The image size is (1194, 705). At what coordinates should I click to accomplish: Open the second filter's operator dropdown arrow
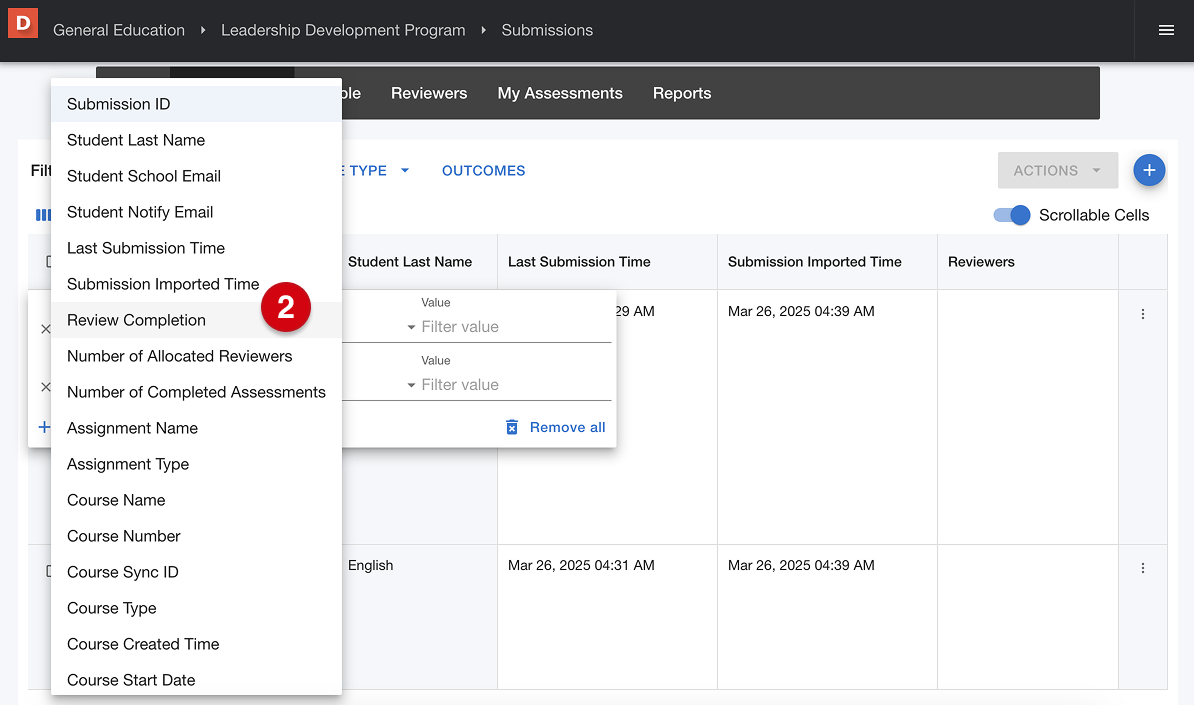point(411,386)
